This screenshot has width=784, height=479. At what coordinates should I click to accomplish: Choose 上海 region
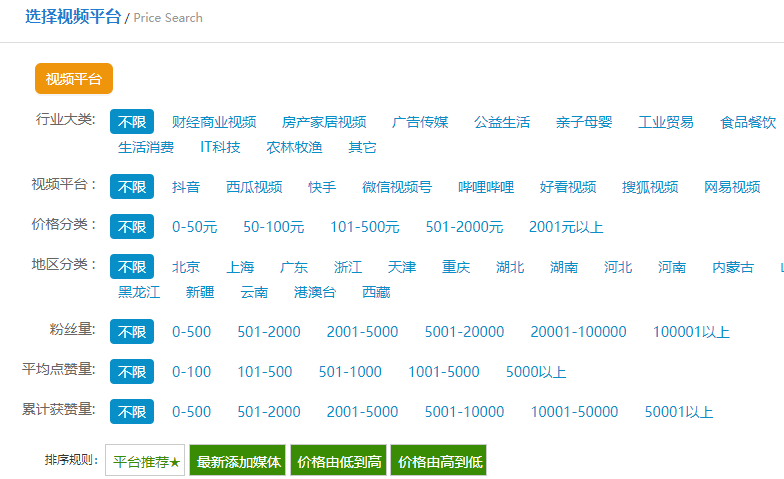240,267
